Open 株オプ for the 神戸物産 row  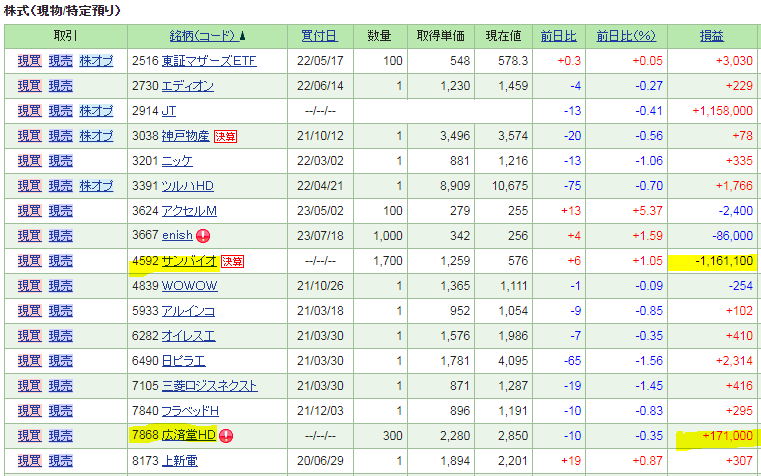click(x=96, y=136)
